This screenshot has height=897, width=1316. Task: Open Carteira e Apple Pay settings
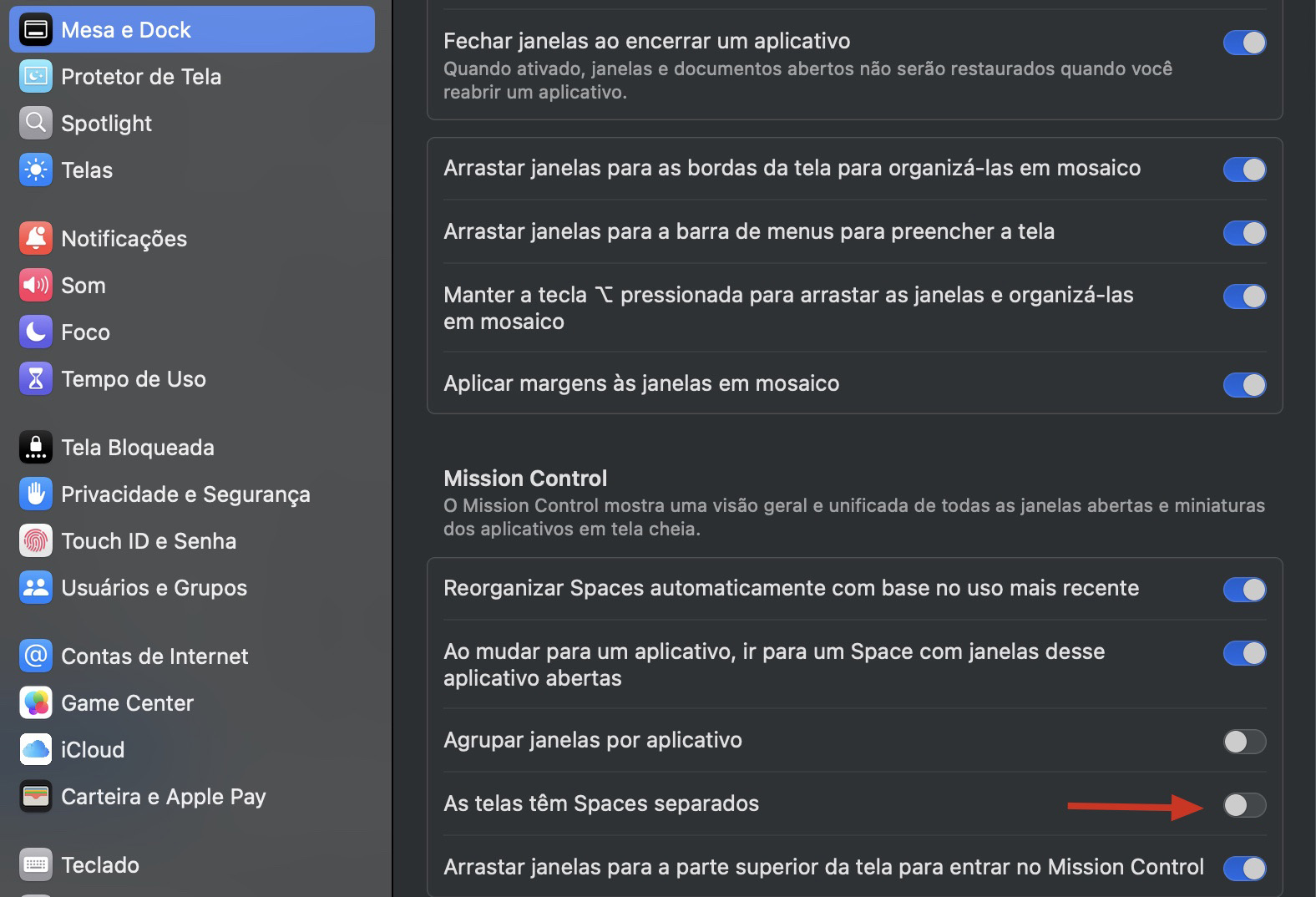click(x=163, y=796)
